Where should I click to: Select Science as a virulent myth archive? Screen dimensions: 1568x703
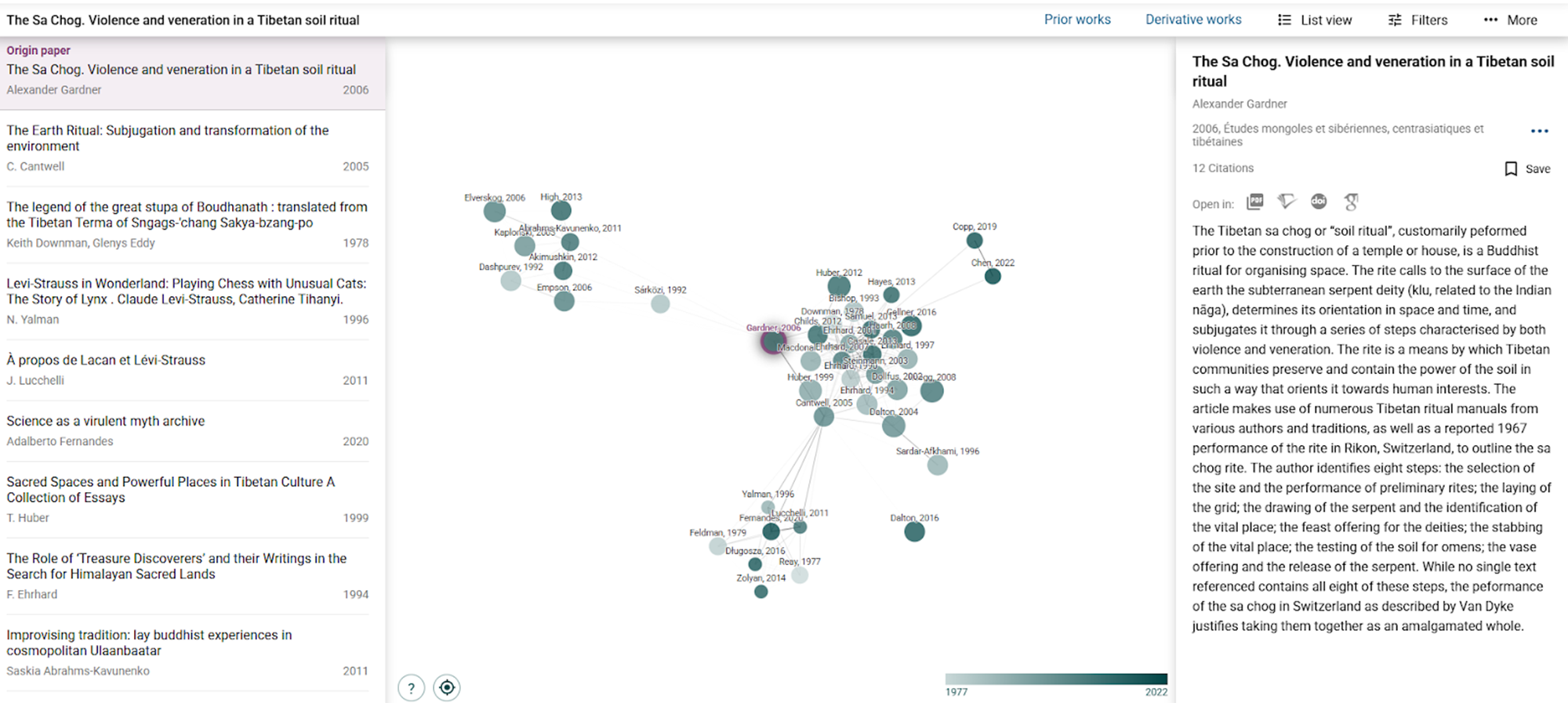coord(106,421)
